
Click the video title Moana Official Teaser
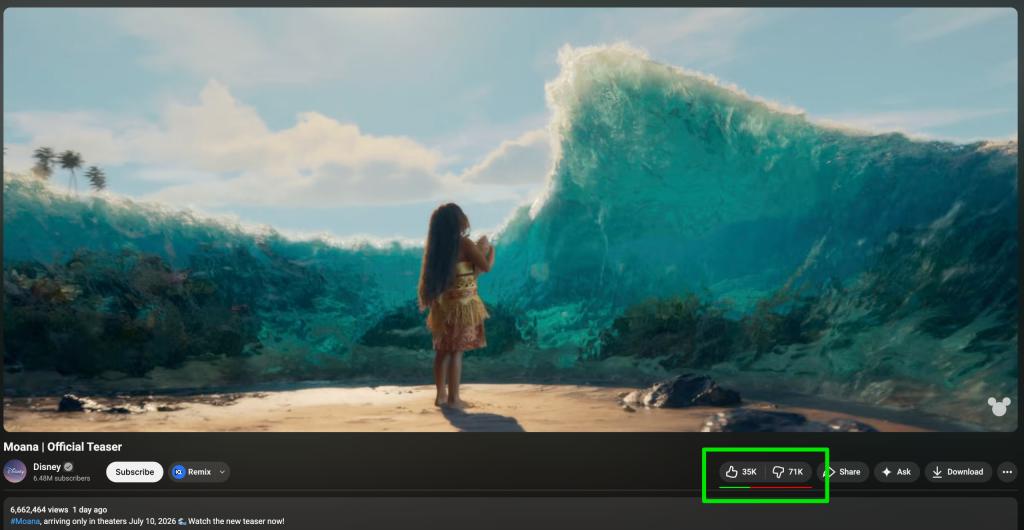(x=63, y=447)
